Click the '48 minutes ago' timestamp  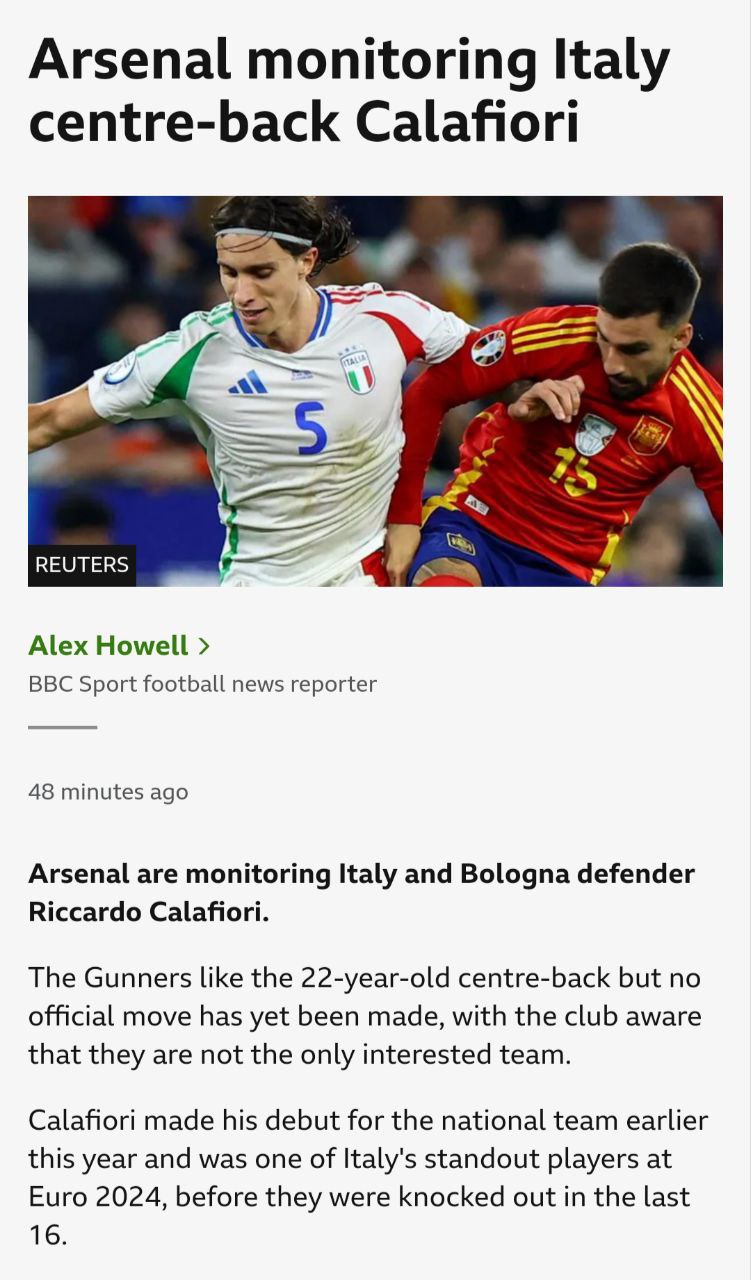coord(108,792)
